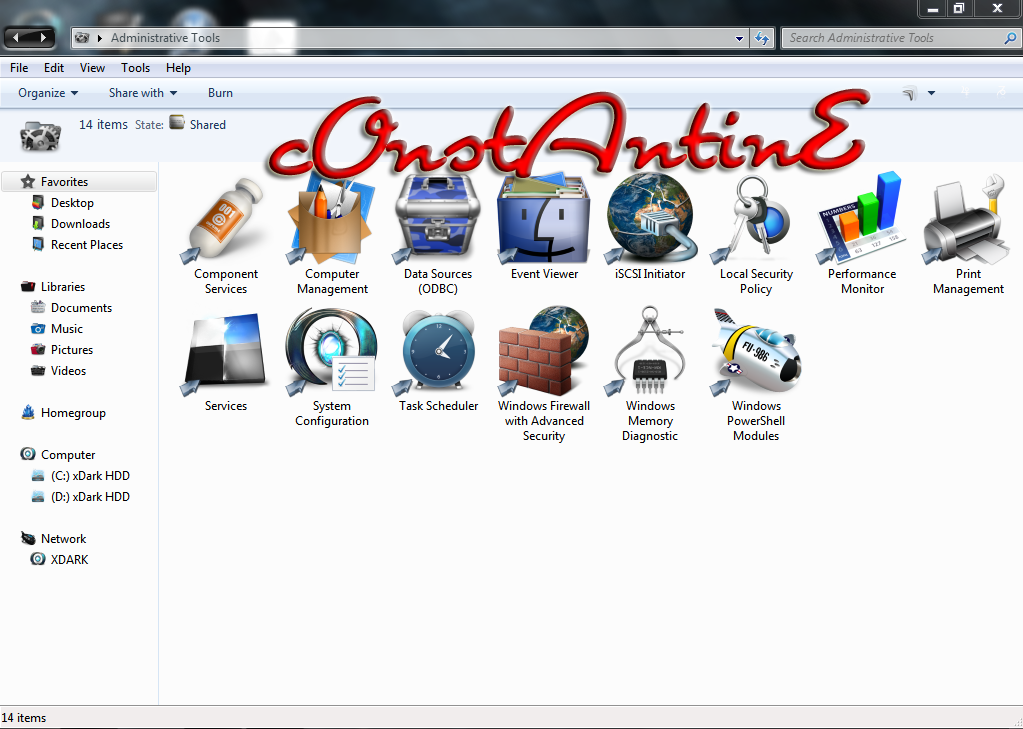1023x729 pixels.
Task: Open the Computer Management icon
Action: point(331,219)
